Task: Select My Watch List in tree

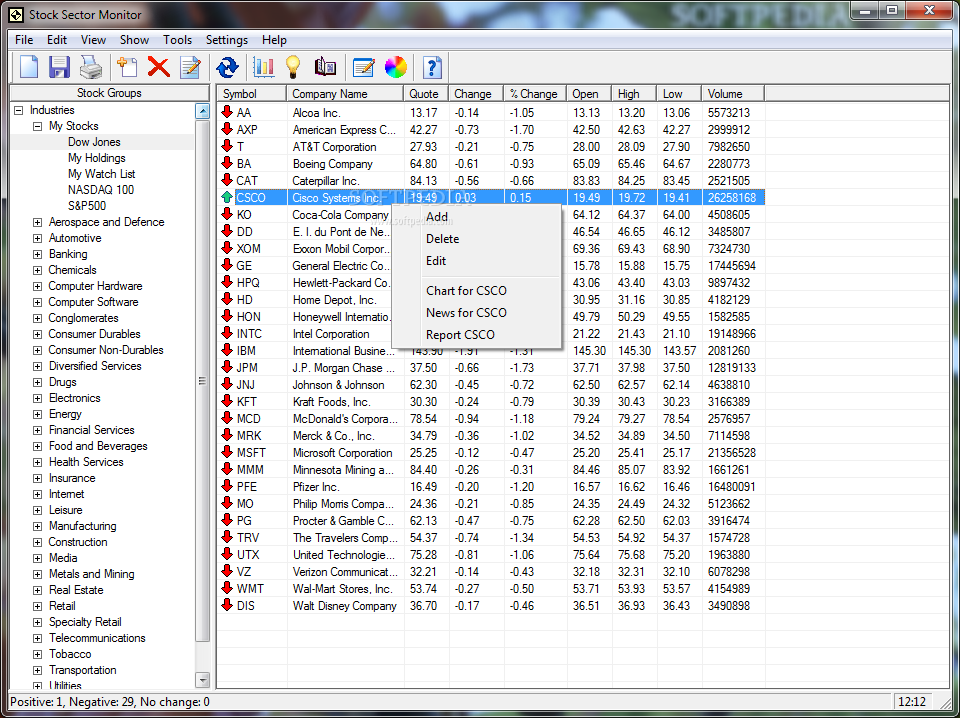Action: 102,174
